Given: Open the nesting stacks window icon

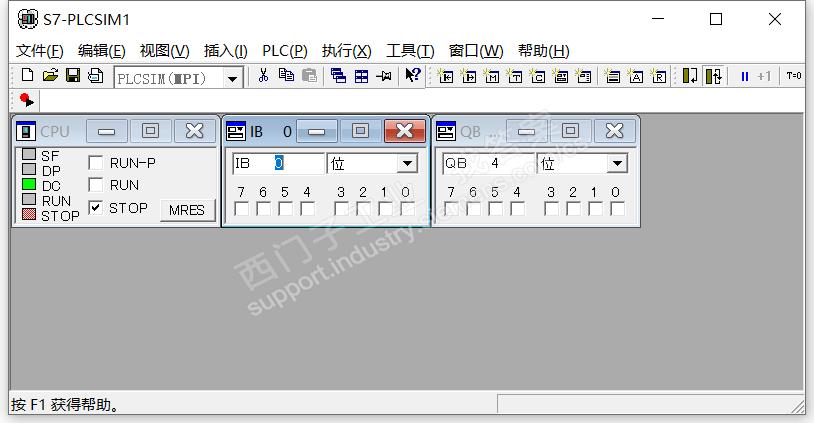Looking at the screenshot, I should (x=613, y=77).
